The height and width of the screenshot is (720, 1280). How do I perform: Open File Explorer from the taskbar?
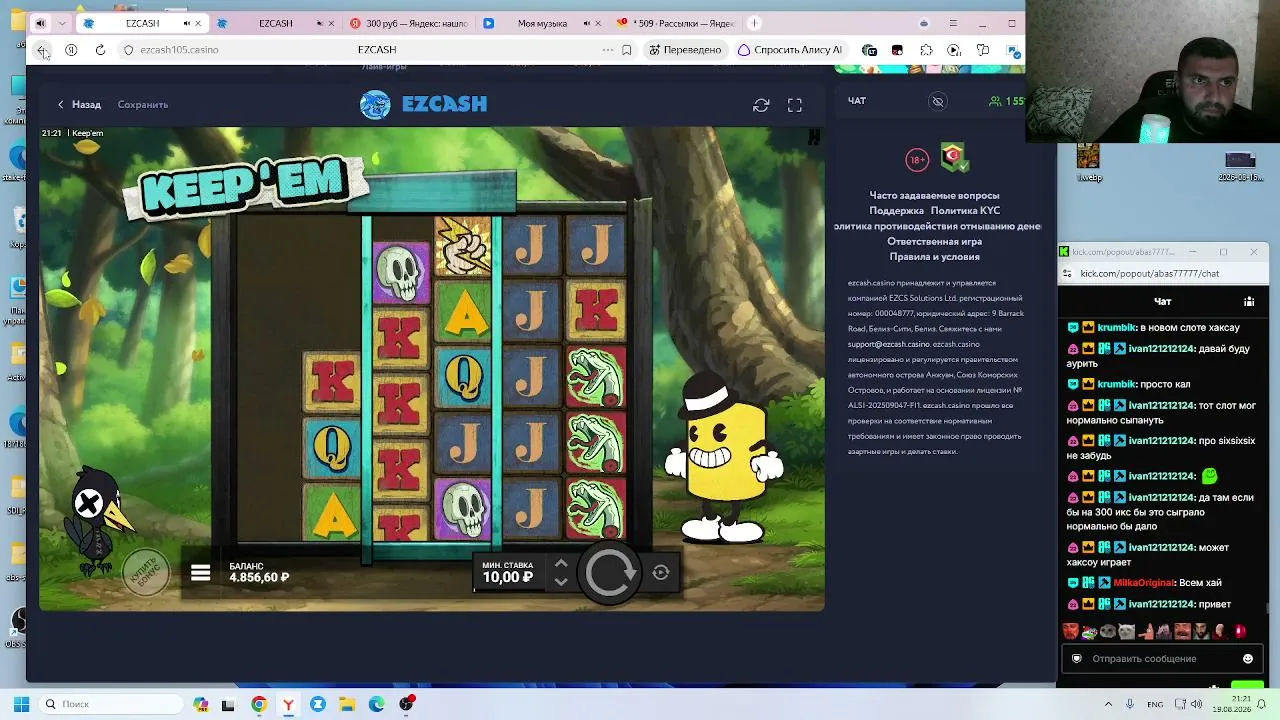click(347, 704)
